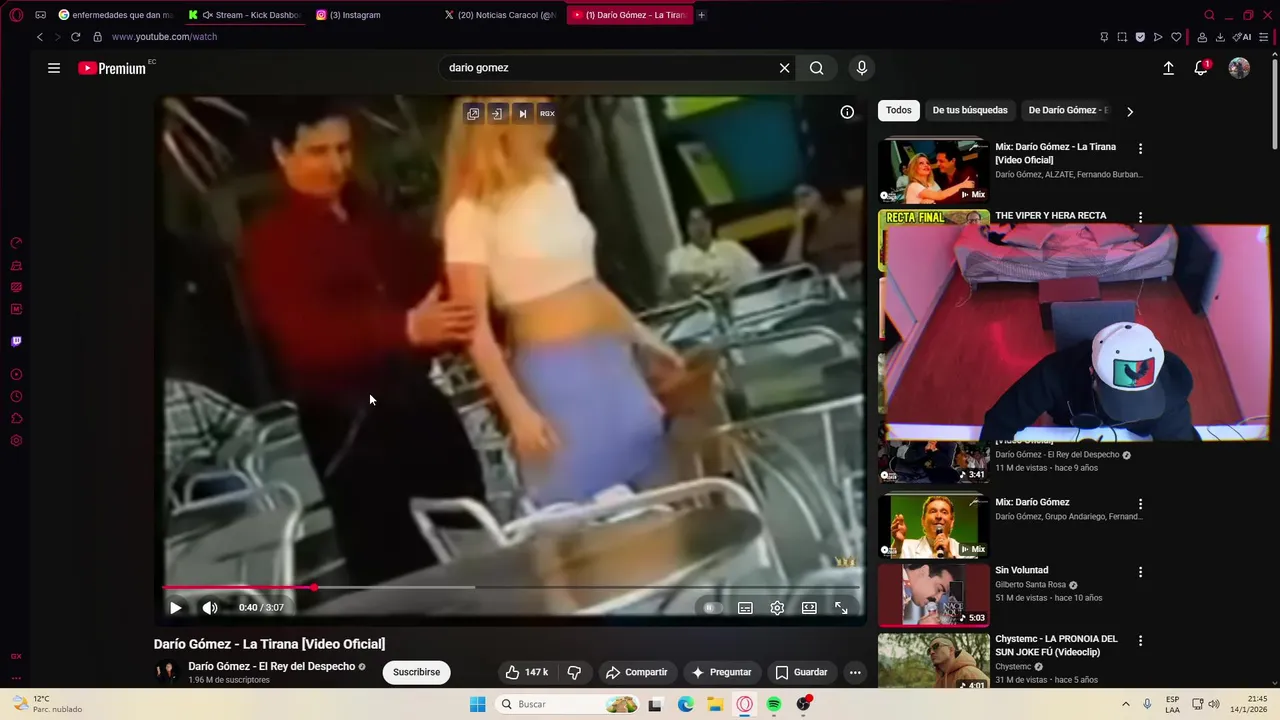
Task: Open the browser AI assistant icon
Action: [x=1242, y=37]
